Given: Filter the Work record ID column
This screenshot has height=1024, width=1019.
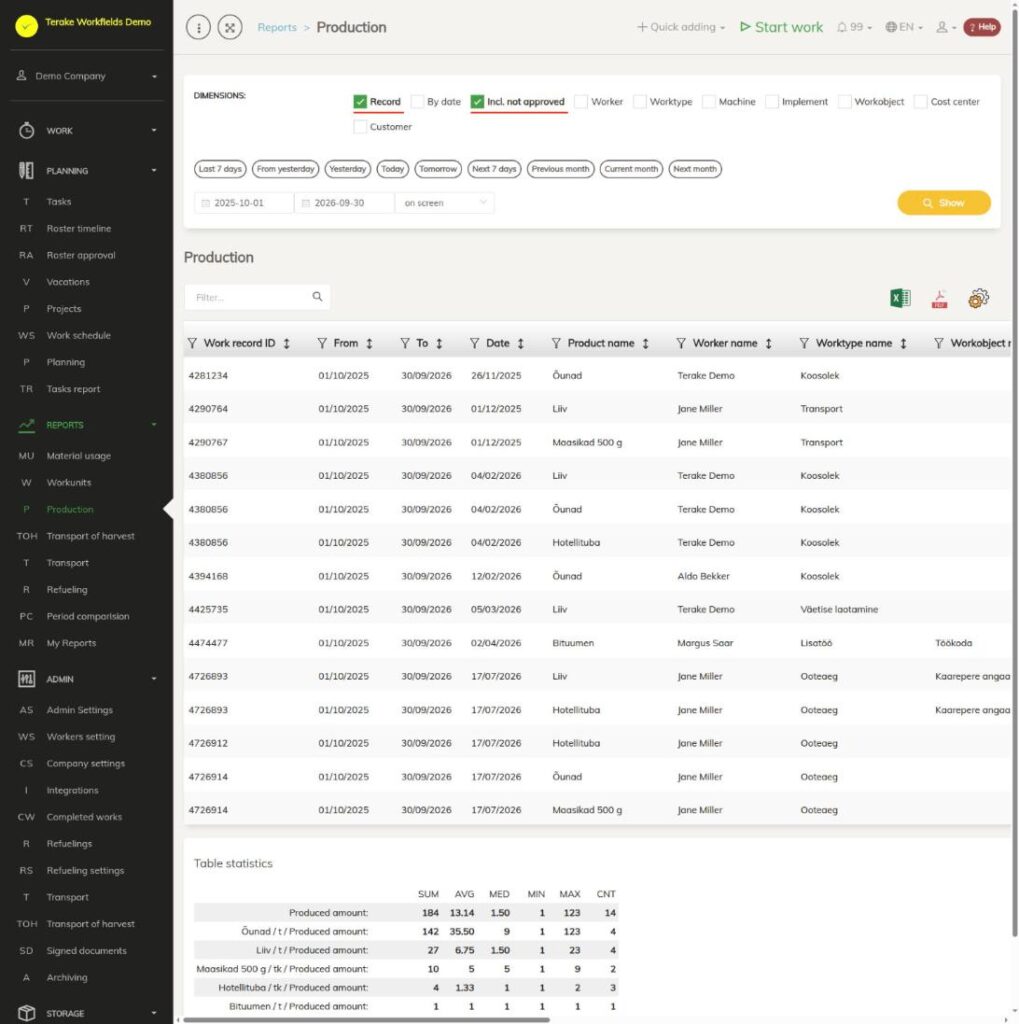Looking at the screenshot, I should (x=192, y=344).
